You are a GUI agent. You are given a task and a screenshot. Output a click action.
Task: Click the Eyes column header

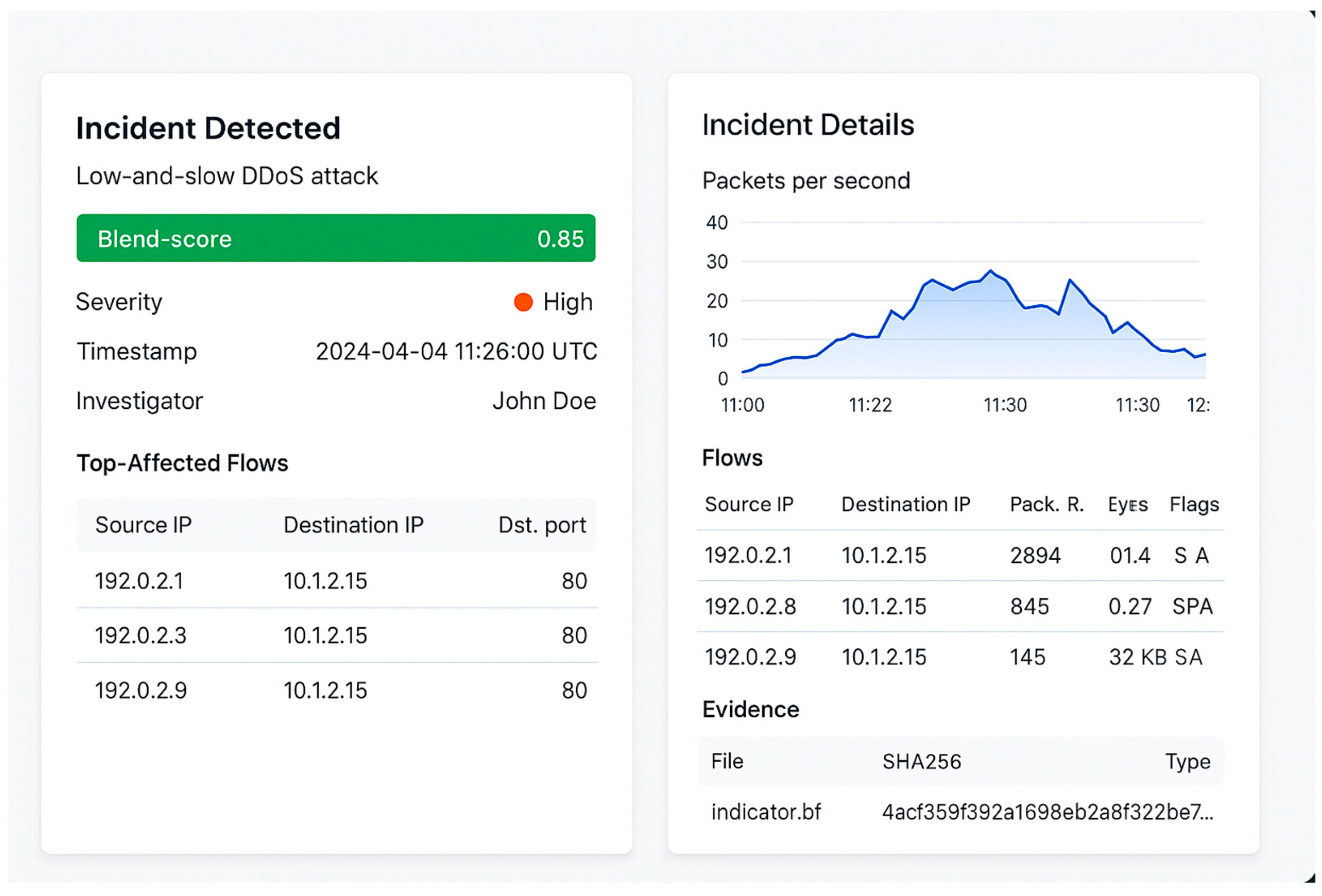click(x=1127, y=504)
